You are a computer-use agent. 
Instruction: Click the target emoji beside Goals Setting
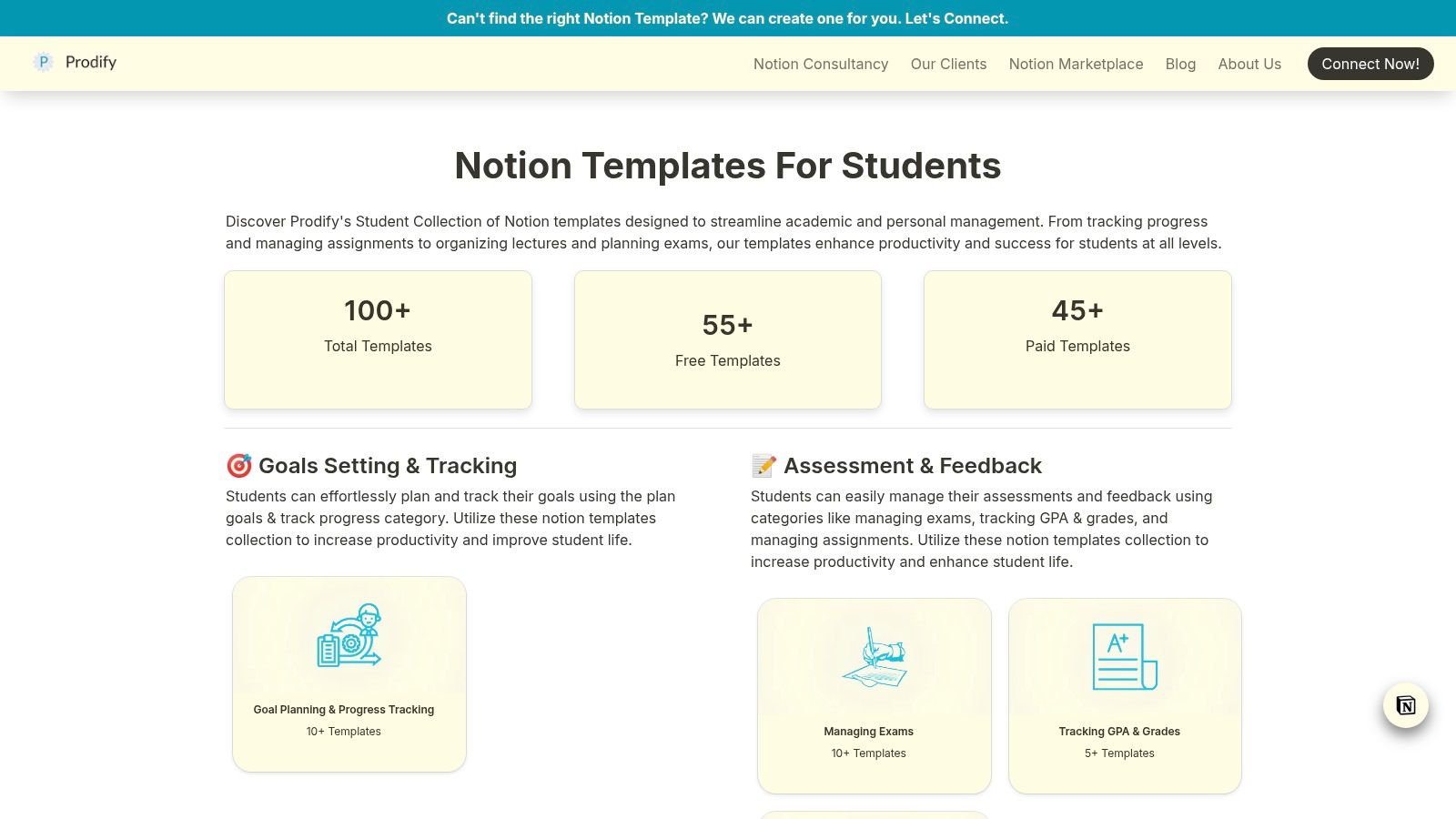coord(238,466)
